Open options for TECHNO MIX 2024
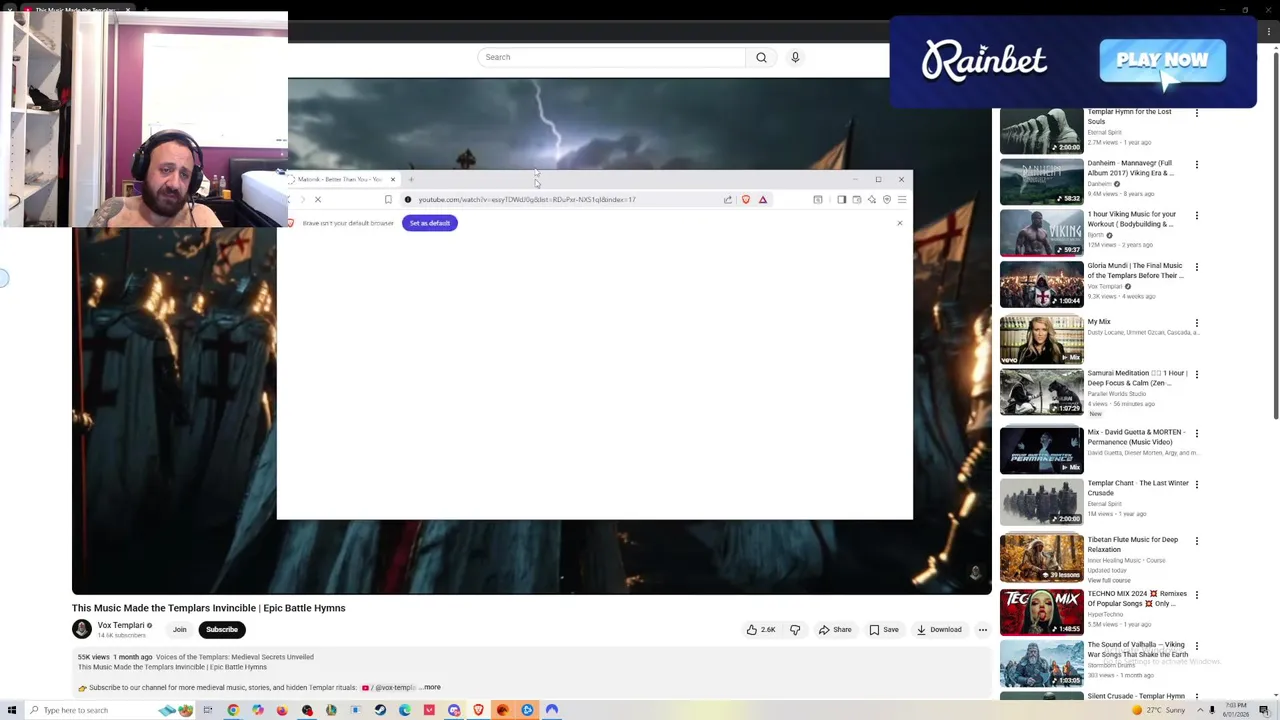1280x720 pixels. pyautogui.click(x=1197, y=595)
